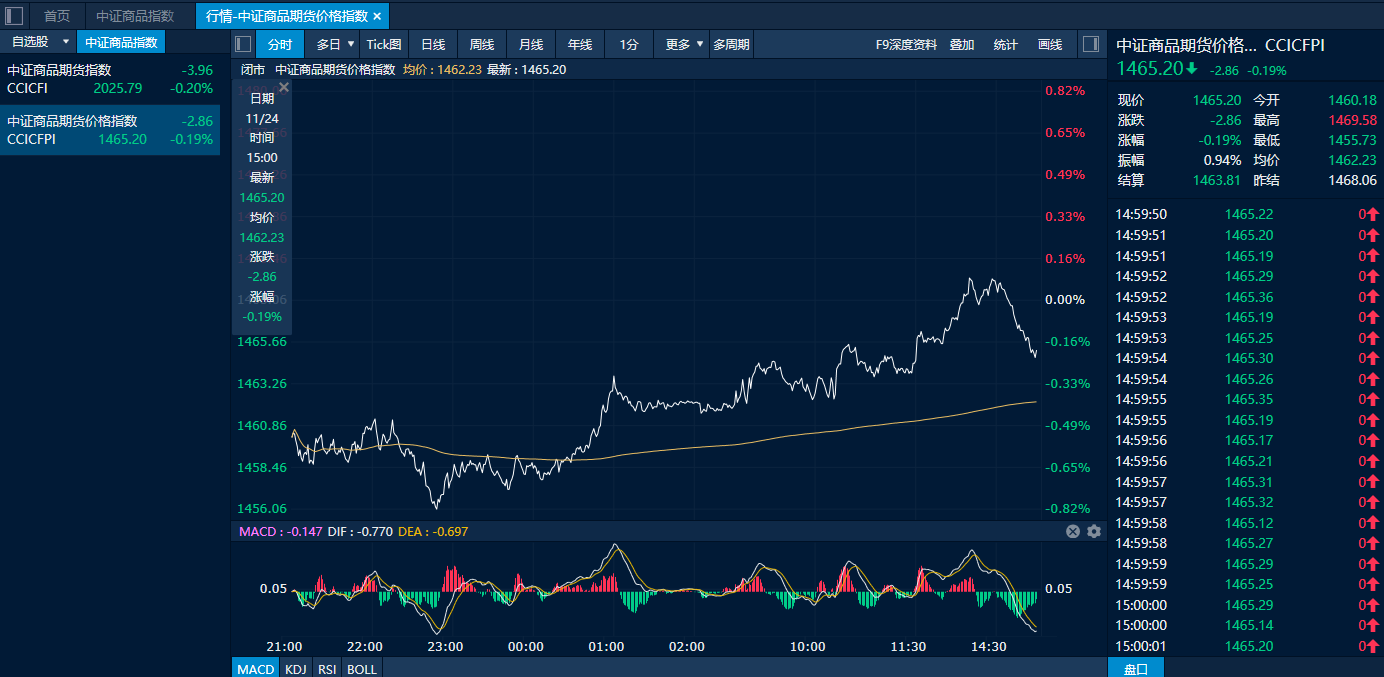
Task: Close the floating price info tooltip
Action: tap(283, 88)
